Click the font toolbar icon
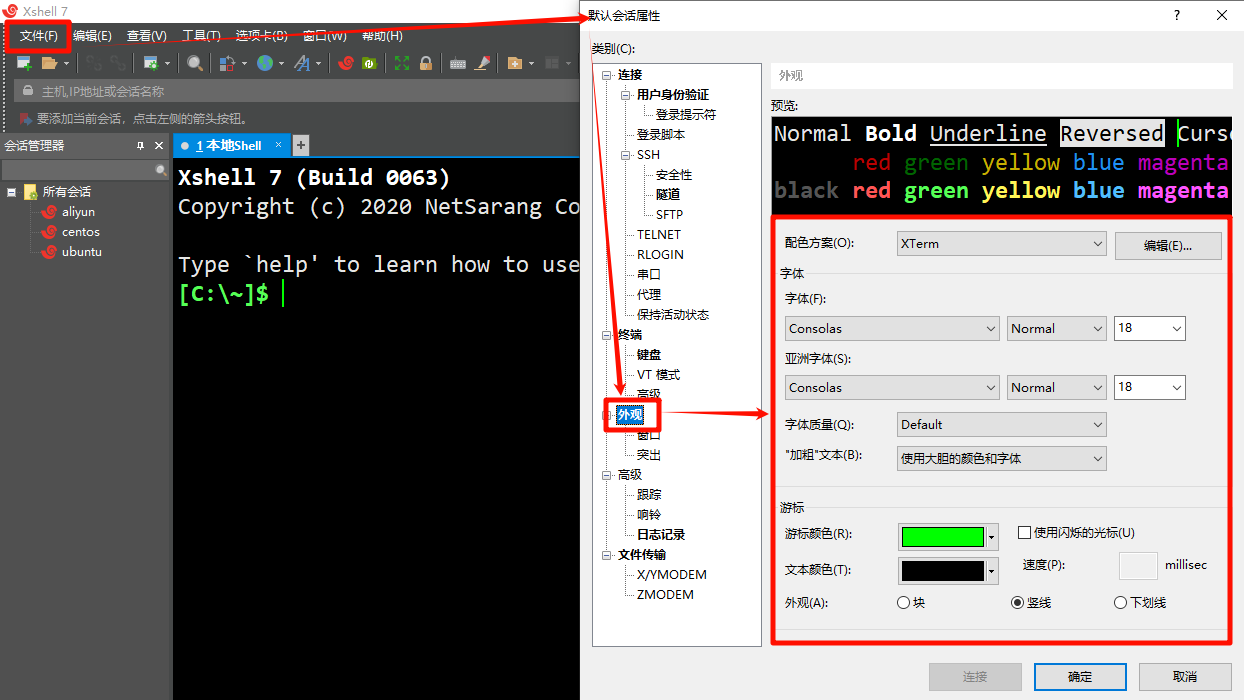This screenshot has height=700, width=1244. tap(302, 63)
